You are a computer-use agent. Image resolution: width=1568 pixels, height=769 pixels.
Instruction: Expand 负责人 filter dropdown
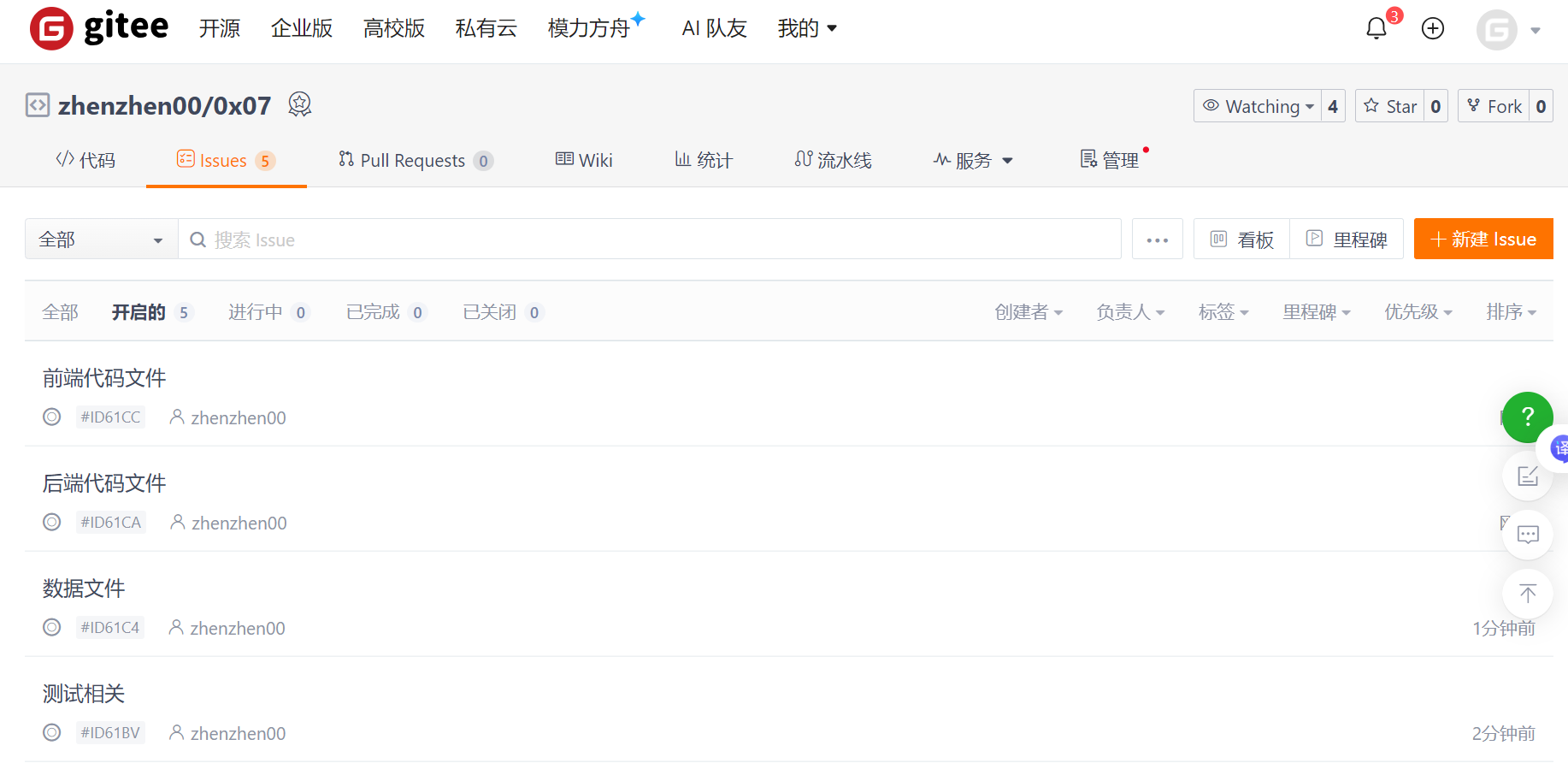(1130, 311)
